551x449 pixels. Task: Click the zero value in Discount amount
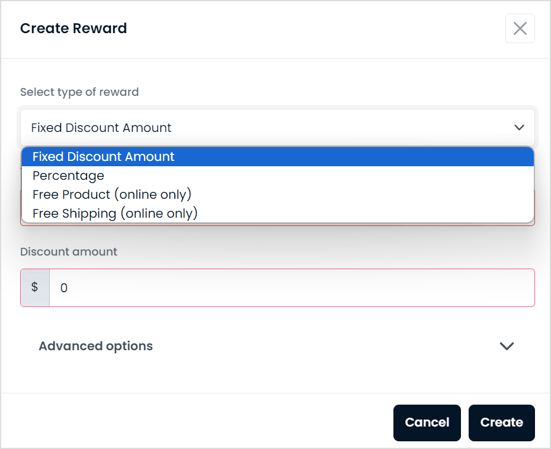[x=64, y=288]
